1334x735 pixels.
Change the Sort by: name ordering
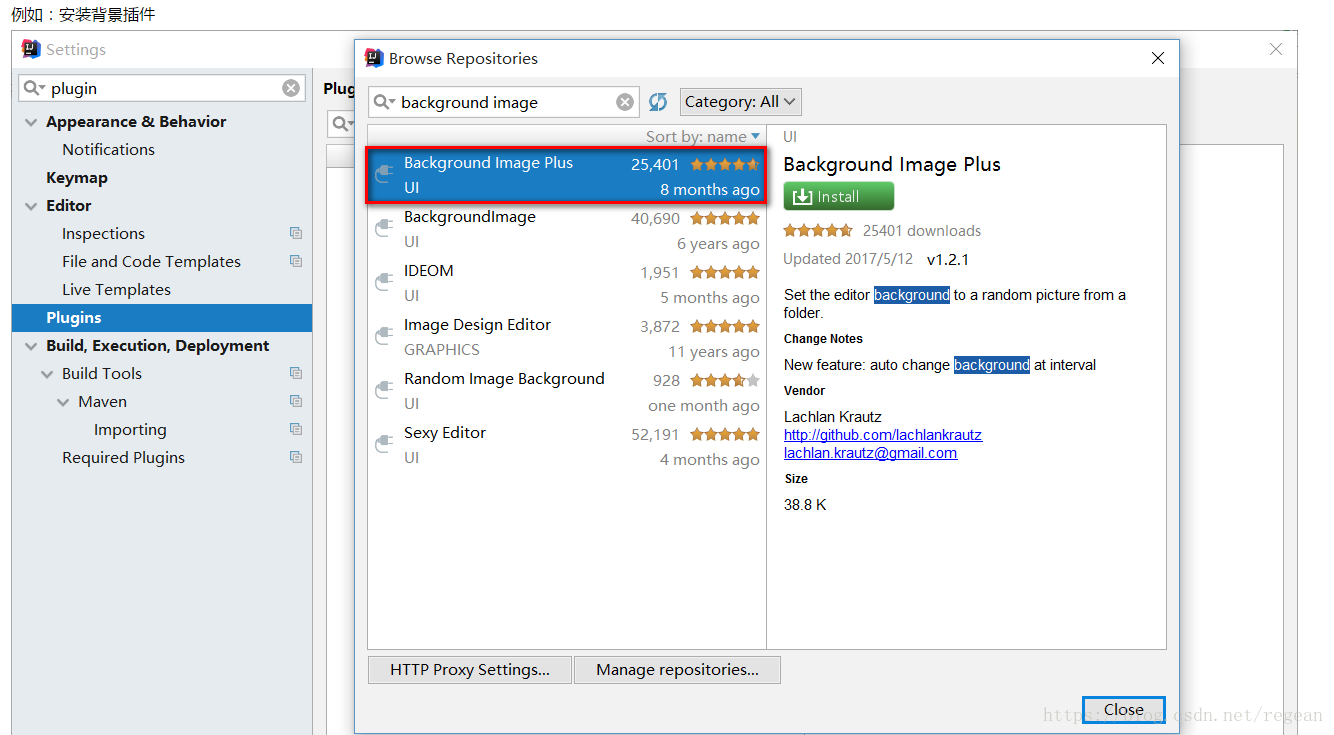coord(703,136)
